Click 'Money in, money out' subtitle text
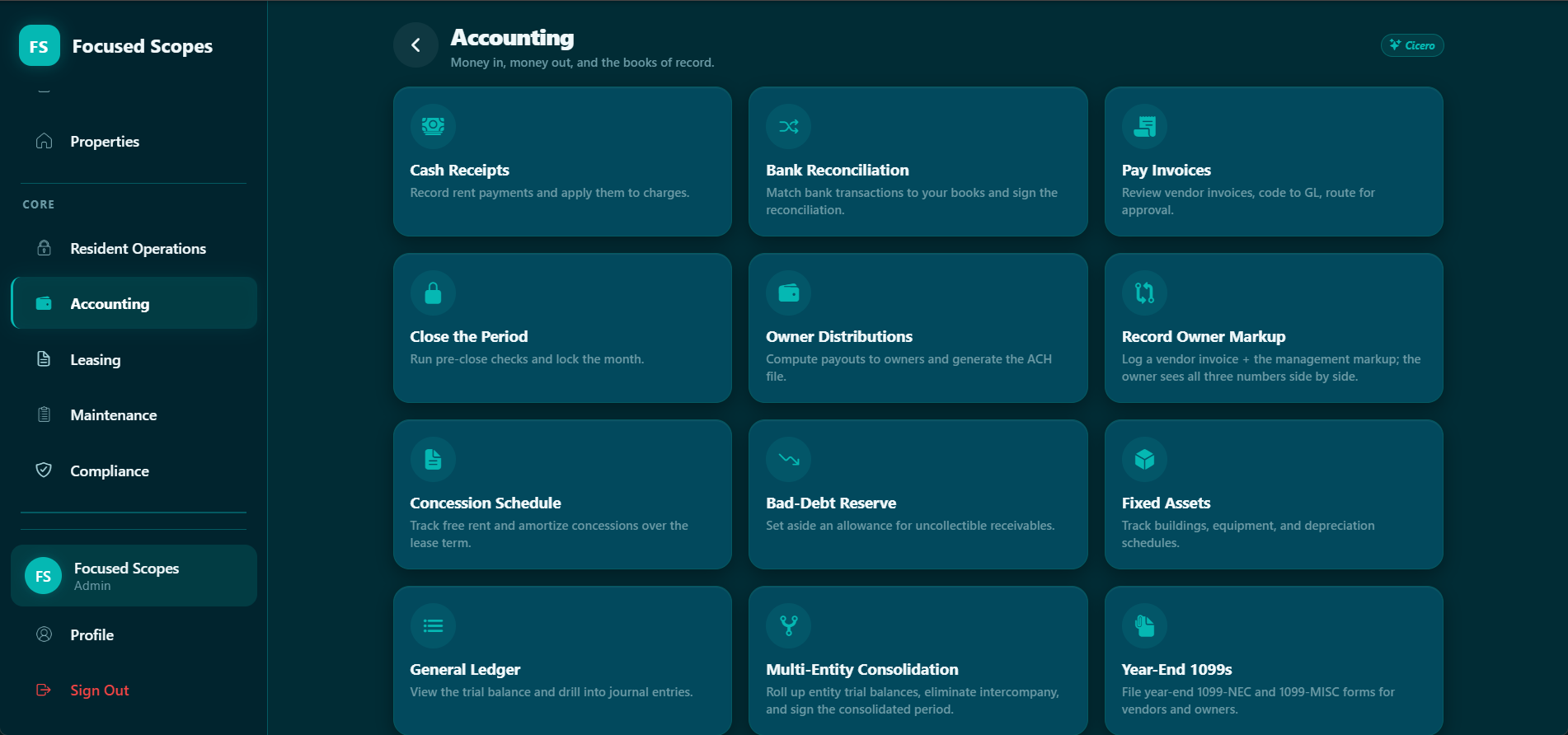 click(582, 63)
